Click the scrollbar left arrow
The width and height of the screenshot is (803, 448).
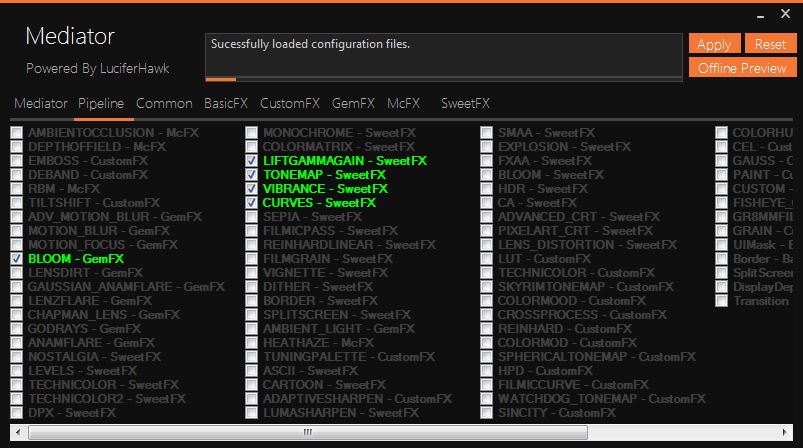(x=18, y=433)
